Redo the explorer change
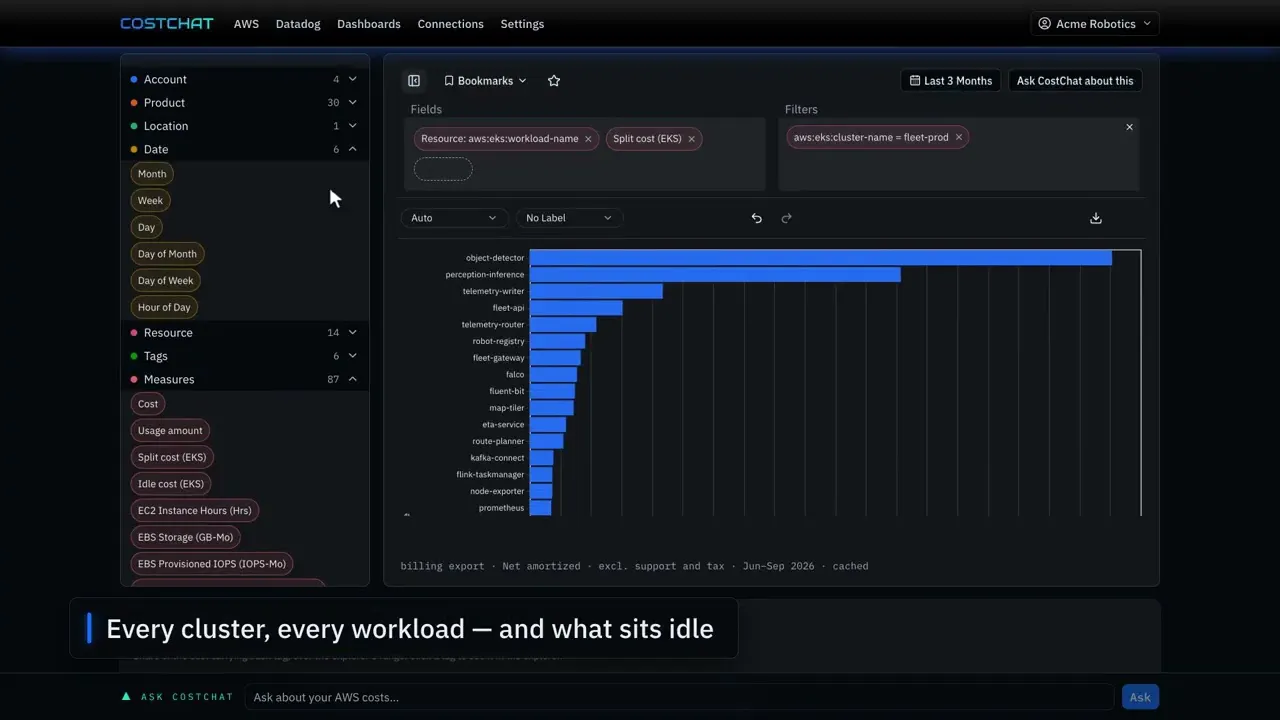1280x720 pixels. point(787,218)
